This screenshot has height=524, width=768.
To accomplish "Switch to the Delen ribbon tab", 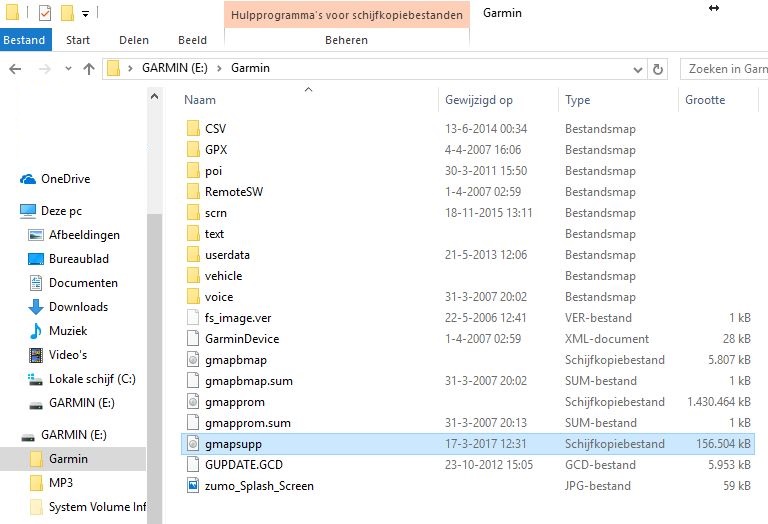I will coord(134,40).
